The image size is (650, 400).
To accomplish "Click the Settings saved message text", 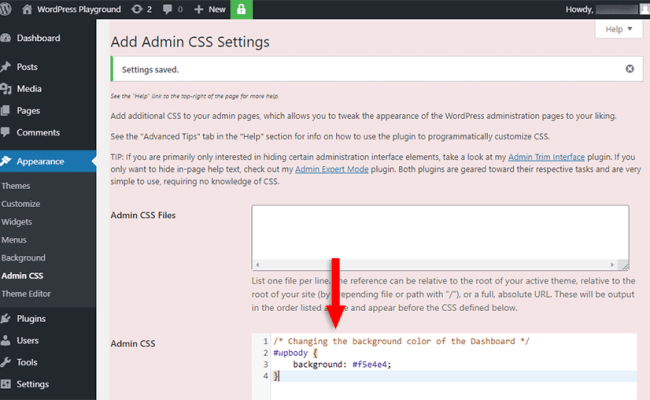I will pos(150,70).
